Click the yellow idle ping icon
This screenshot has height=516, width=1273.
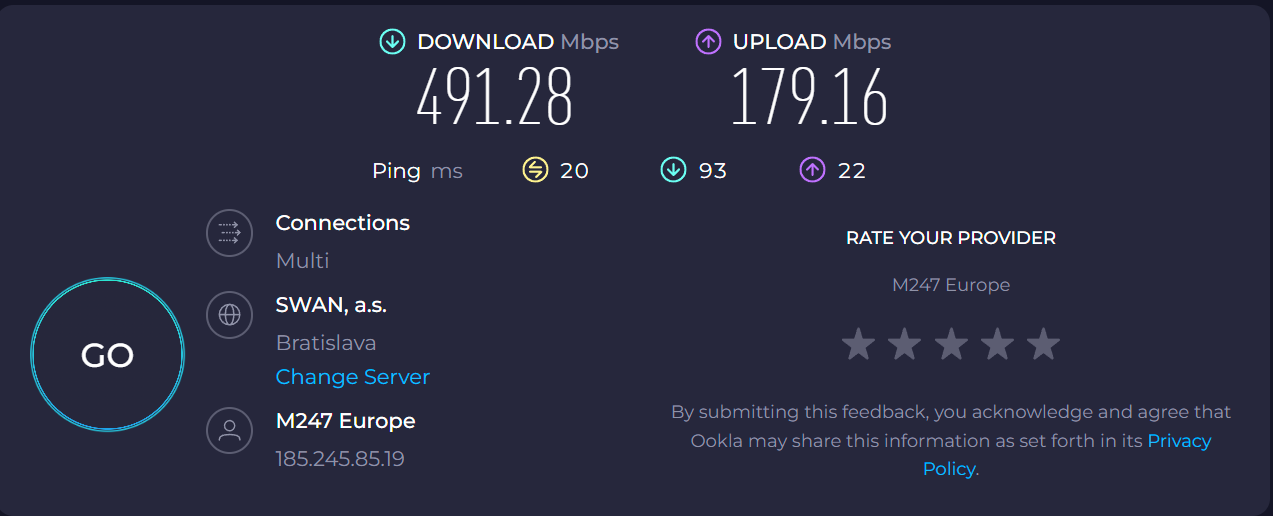(x=536, y=171)
